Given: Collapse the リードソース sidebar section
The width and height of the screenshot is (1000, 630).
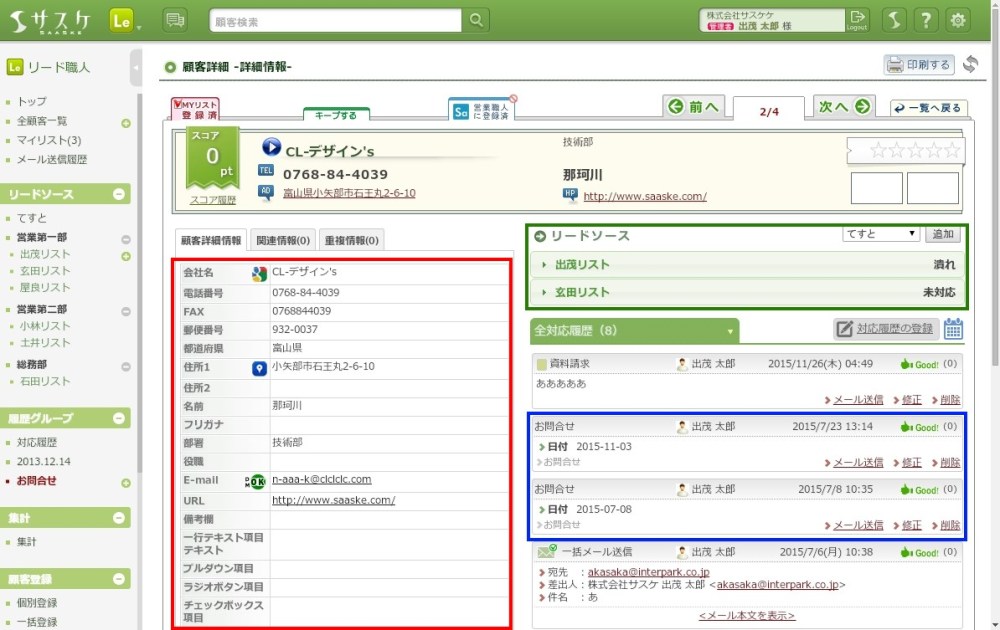Looking at the screenshot, I should click(118, 195).
